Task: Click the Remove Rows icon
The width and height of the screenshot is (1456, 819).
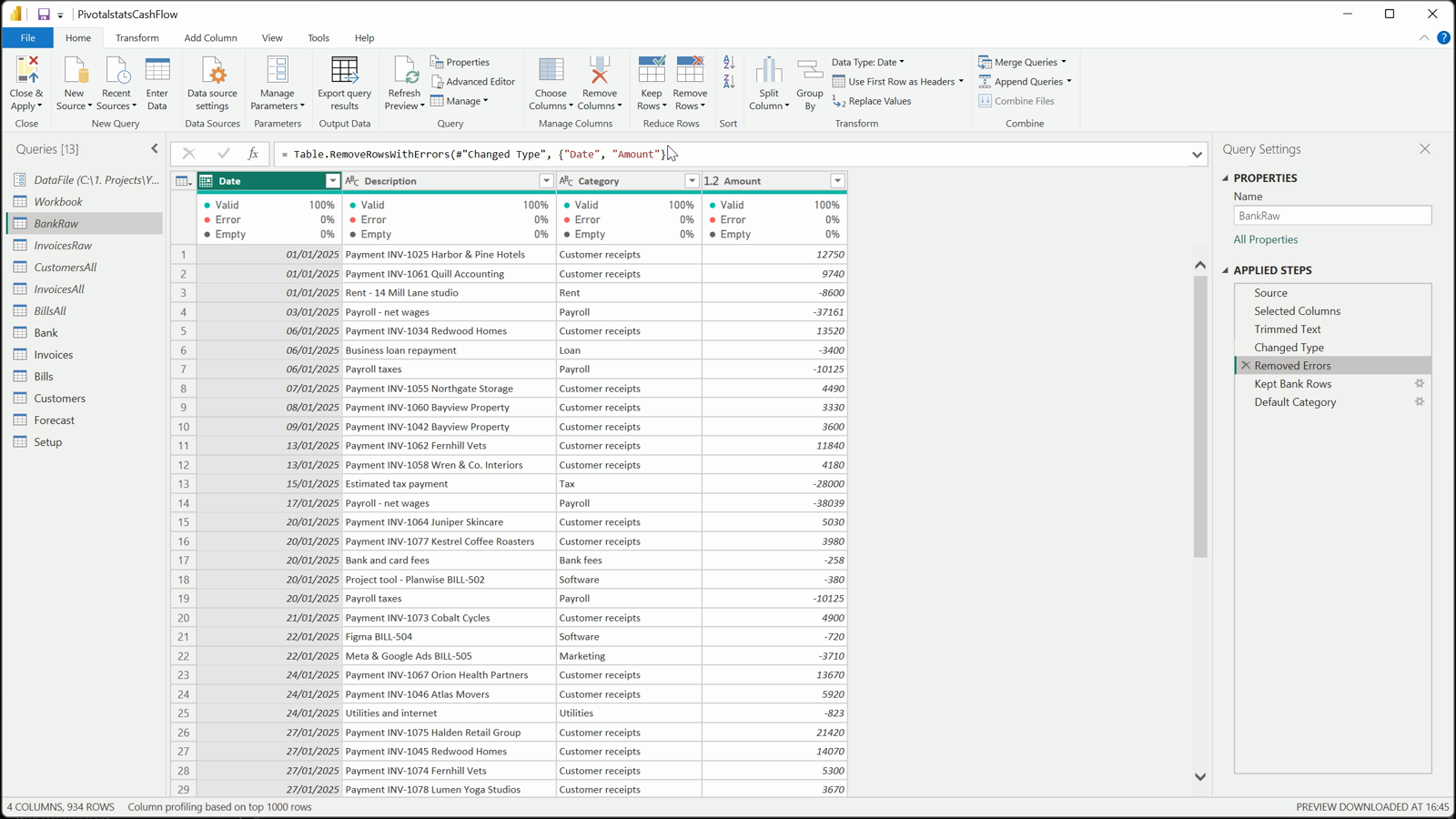Action: coord(690,70)
